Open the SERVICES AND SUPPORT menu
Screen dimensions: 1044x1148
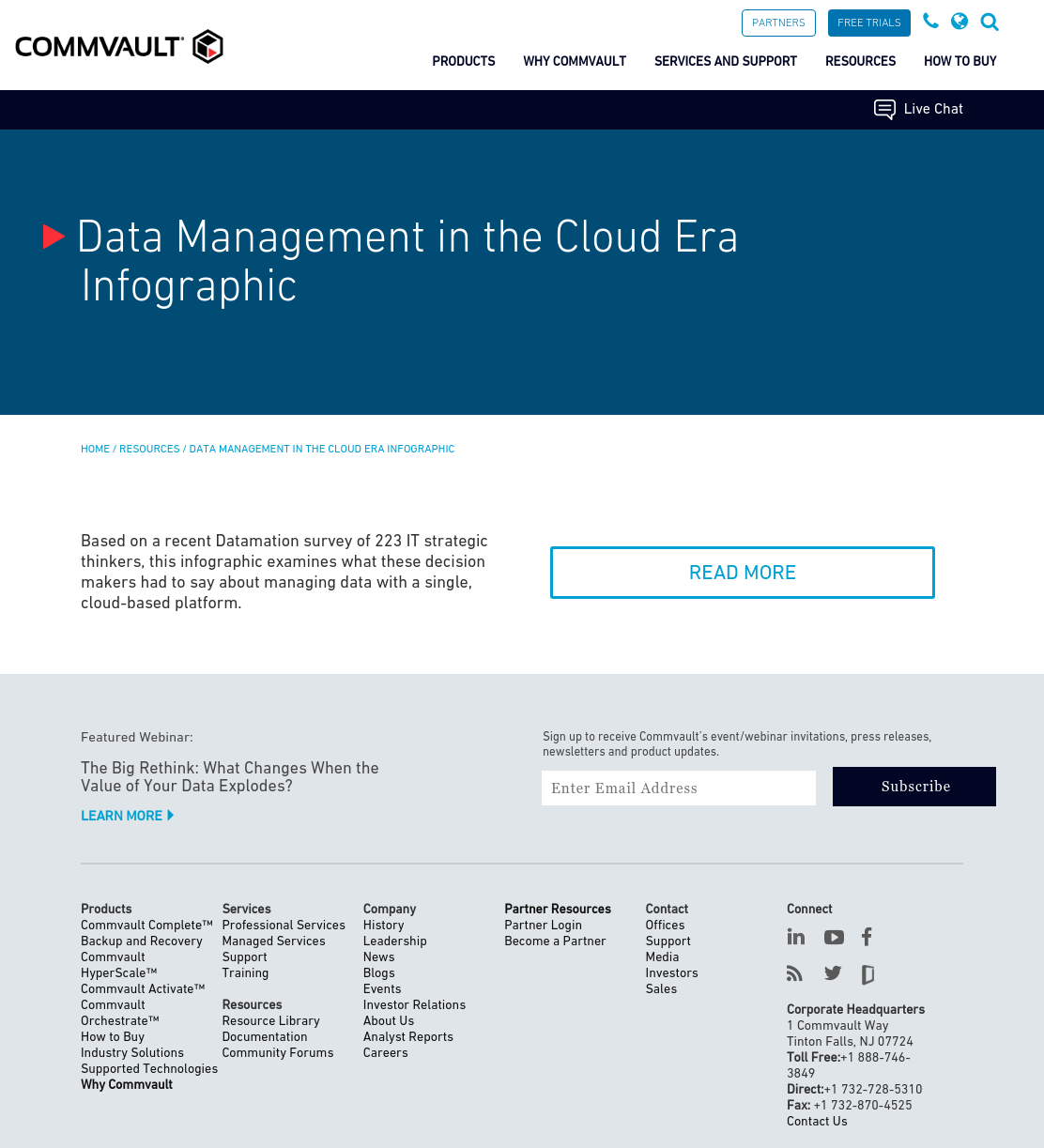tap(726, 61)
